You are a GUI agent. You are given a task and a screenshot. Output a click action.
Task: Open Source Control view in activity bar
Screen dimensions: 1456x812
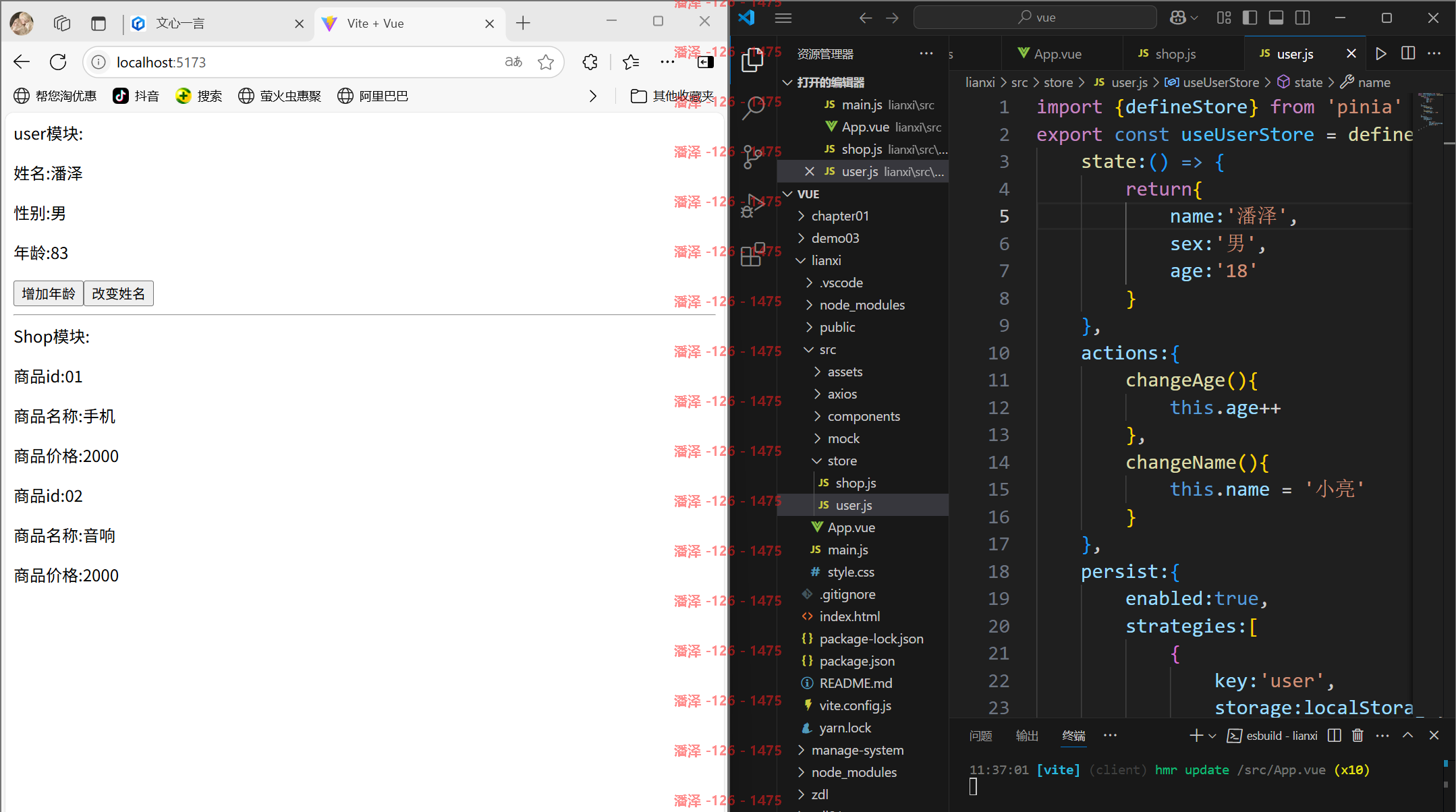pyautogui.click(x=752, y=156)
